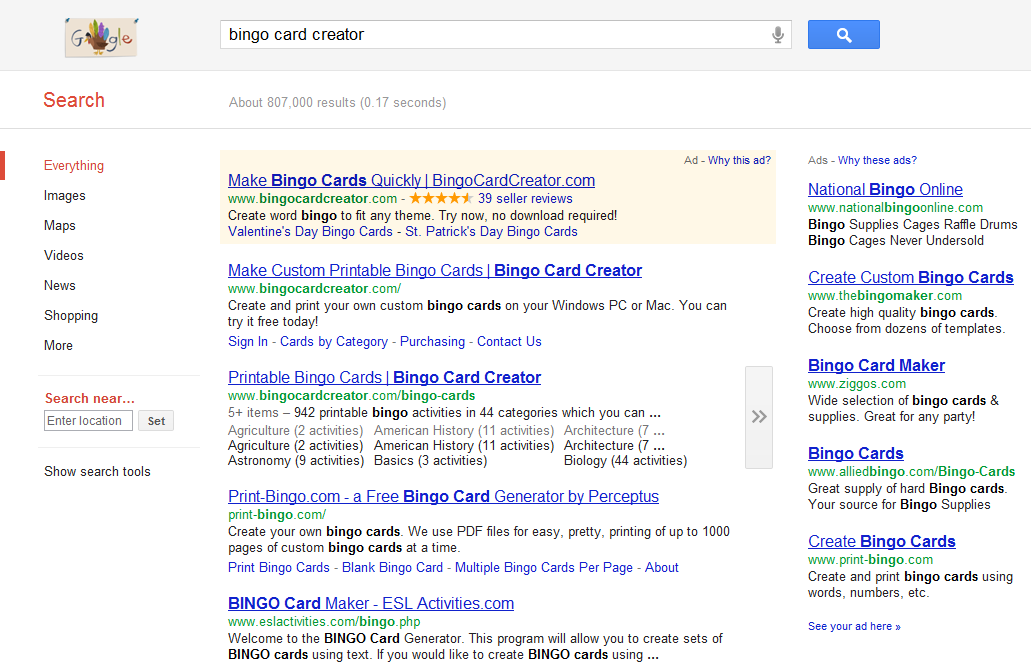Viewport: 1031px width, 672px height.
Task: Open the Print Bingo Cards sitelink
Action: [x=279, y=567]
